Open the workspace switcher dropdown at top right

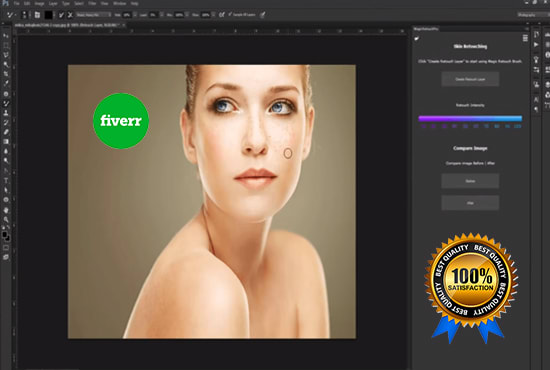coord(533,15)
